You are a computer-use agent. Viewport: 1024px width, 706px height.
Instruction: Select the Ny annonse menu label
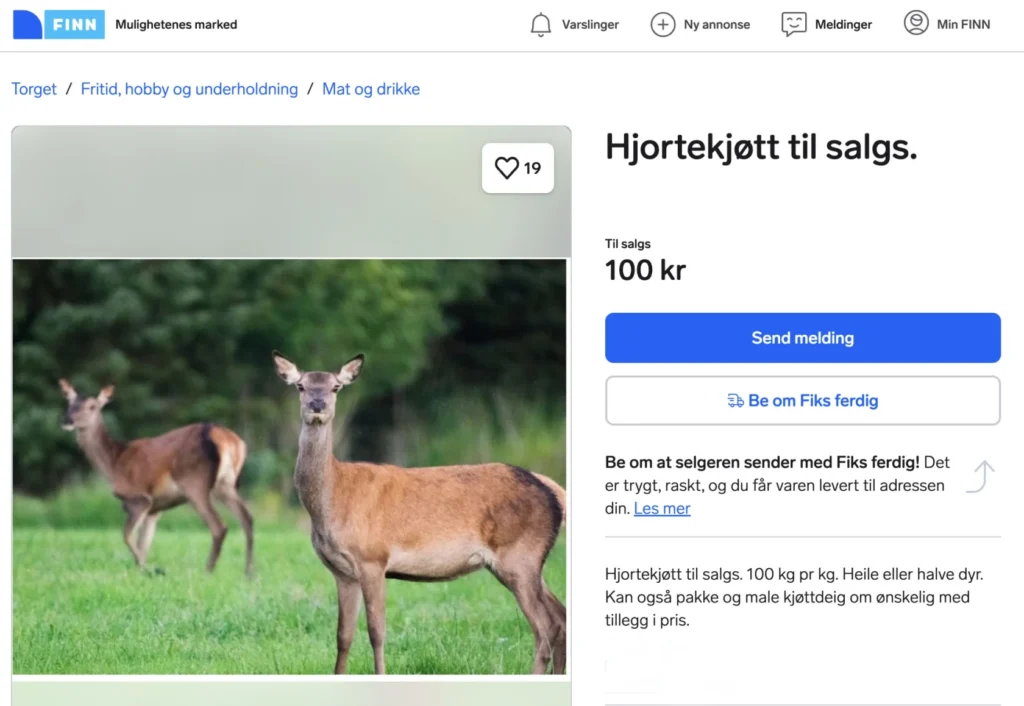[x=717, y=25]
